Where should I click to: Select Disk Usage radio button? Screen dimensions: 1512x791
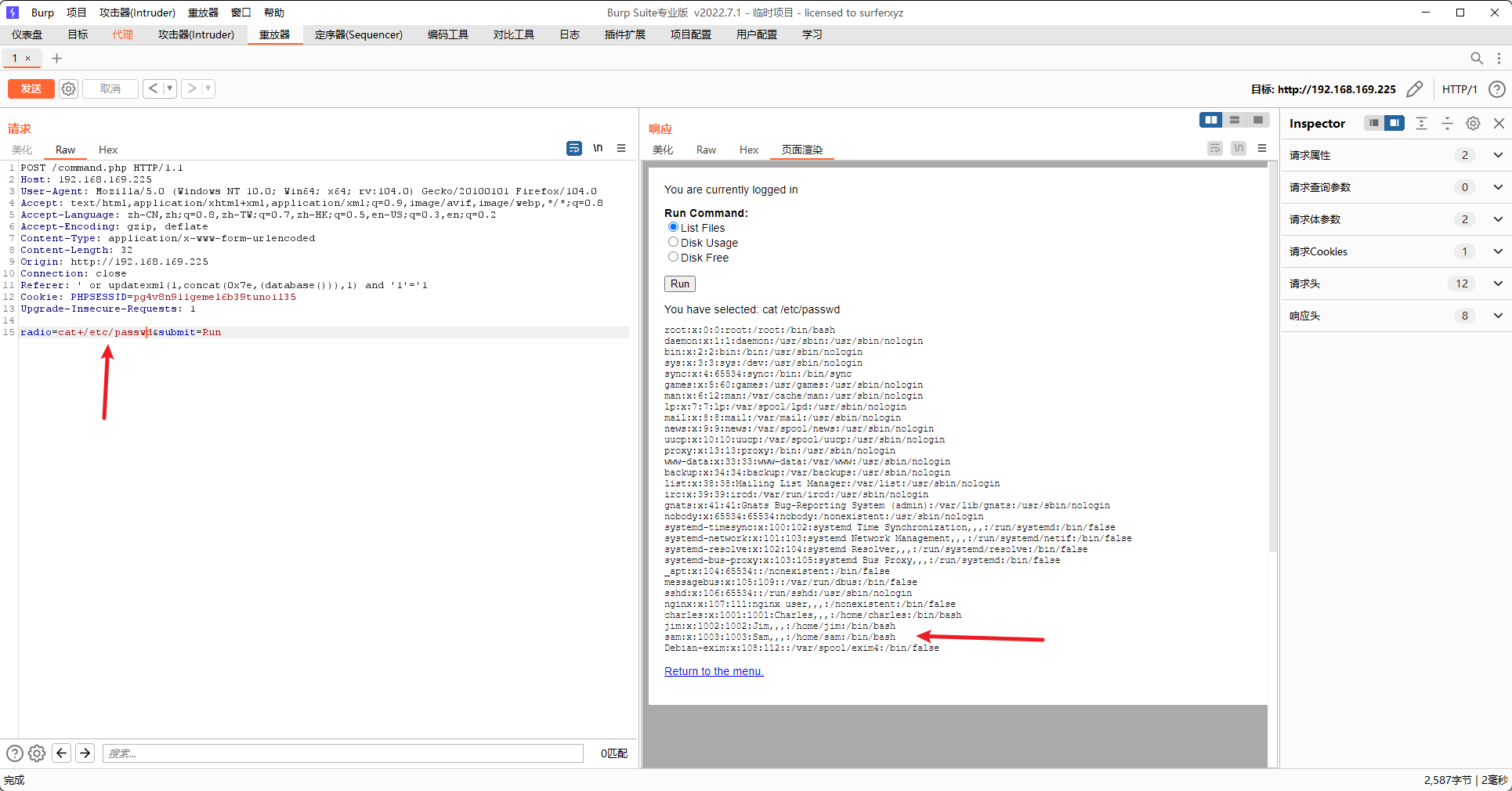(x=673, y=242)
